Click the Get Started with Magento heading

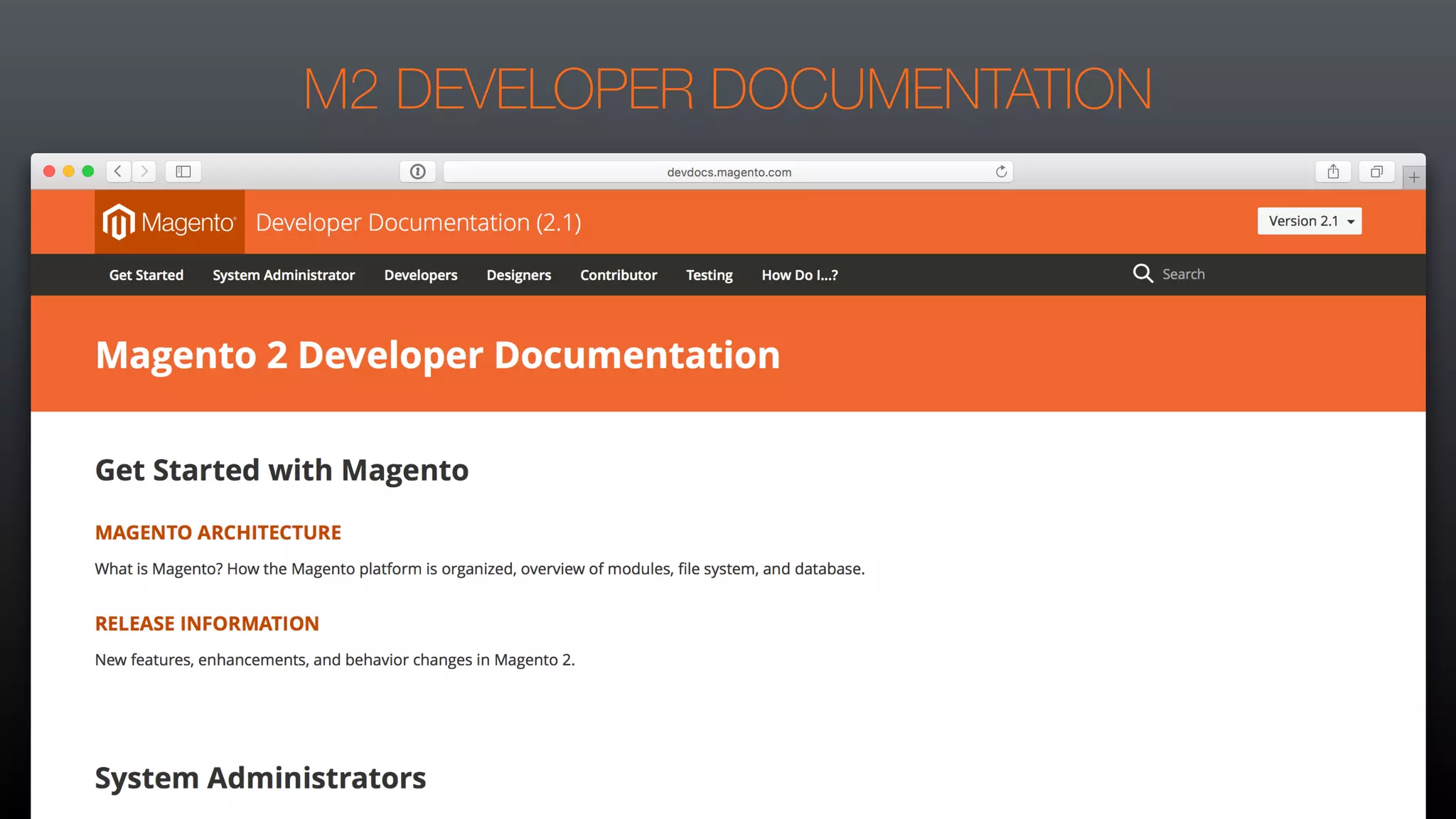pyautogui.click(x=282, y=470)
